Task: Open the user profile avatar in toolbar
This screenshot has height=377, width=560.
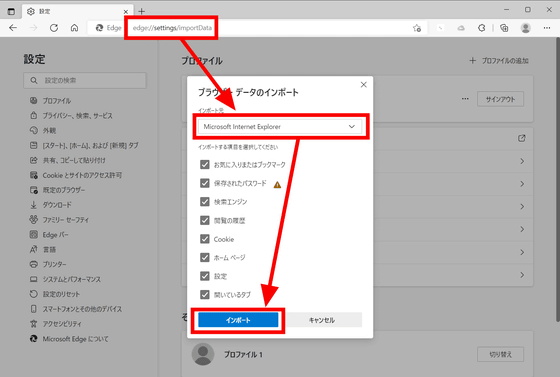Action: pyautogui.click(x=525, y=28)
